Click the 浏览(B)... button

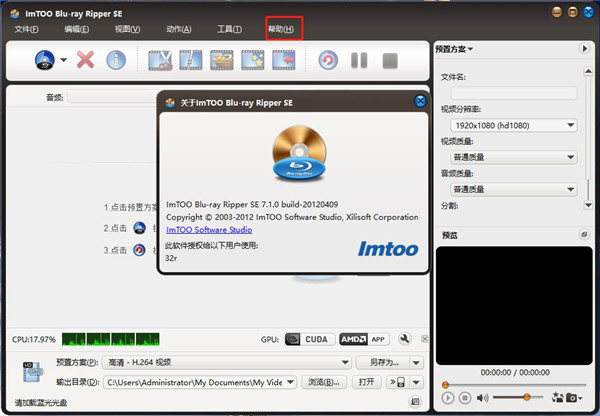324,382
